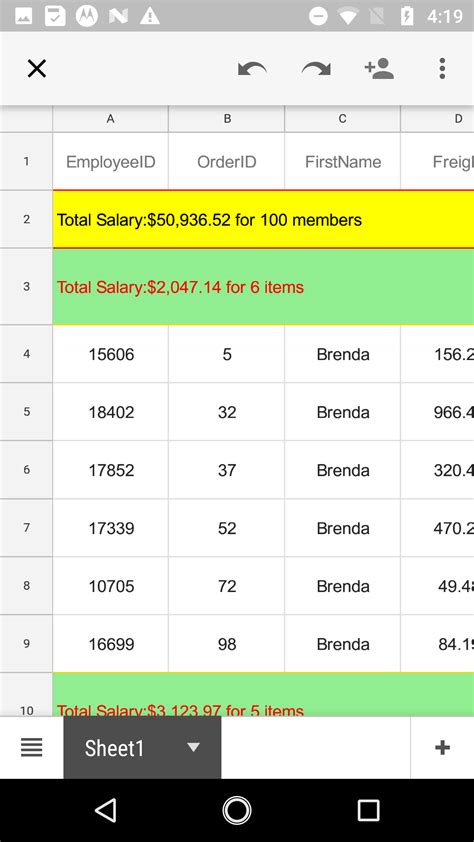Select column A header

tap(111, 119)
